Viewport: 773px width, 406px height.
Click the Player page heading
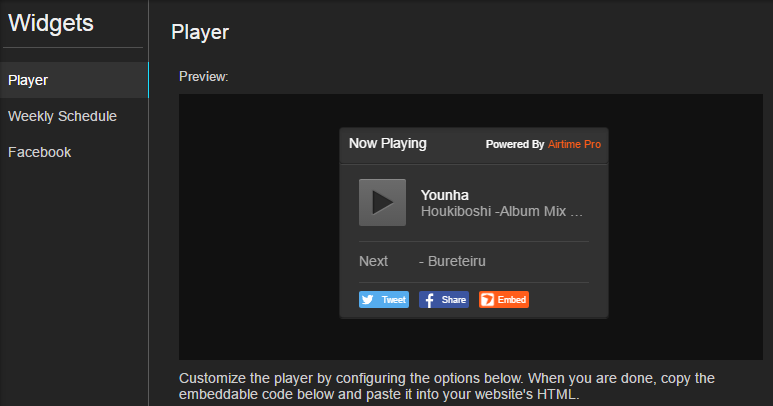point(200,32)
